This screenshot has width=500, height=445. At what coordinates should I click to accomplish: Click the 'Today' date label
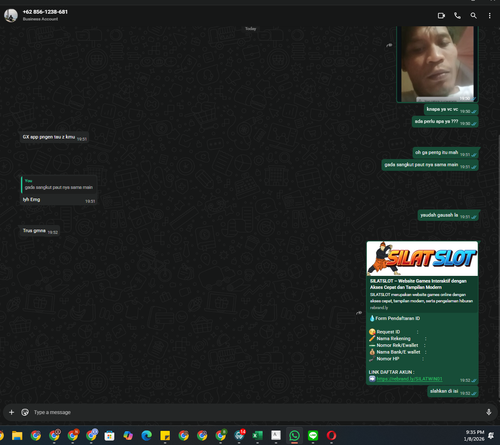click(x=251, y=29)
